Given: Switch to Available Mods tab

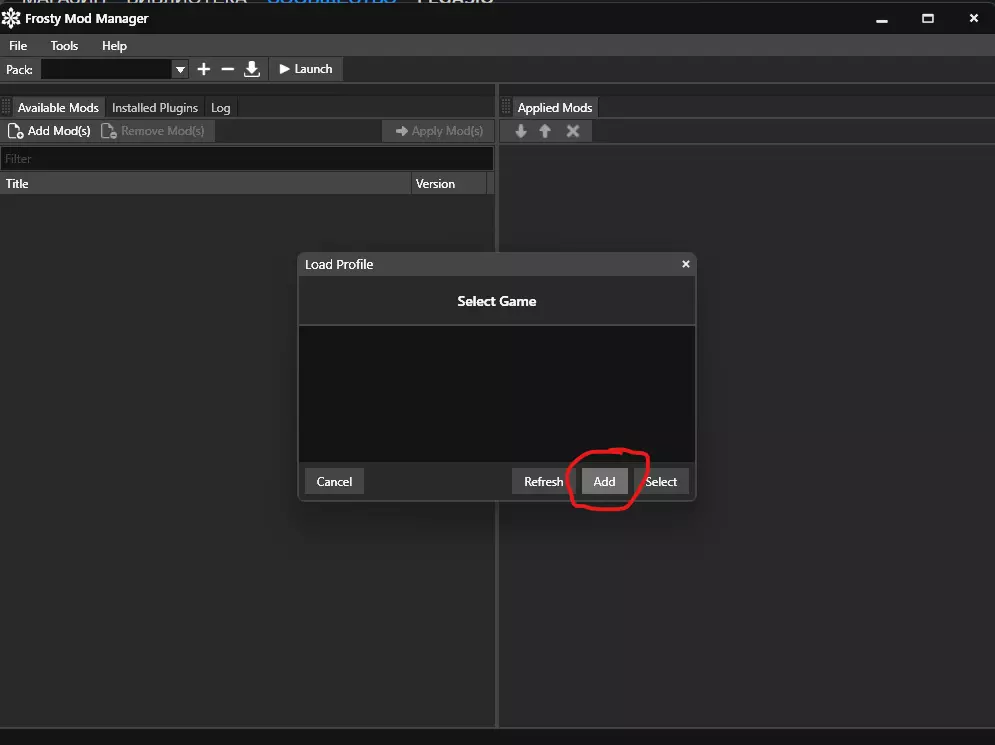Looking at the screenshot, I should (58, 108).
